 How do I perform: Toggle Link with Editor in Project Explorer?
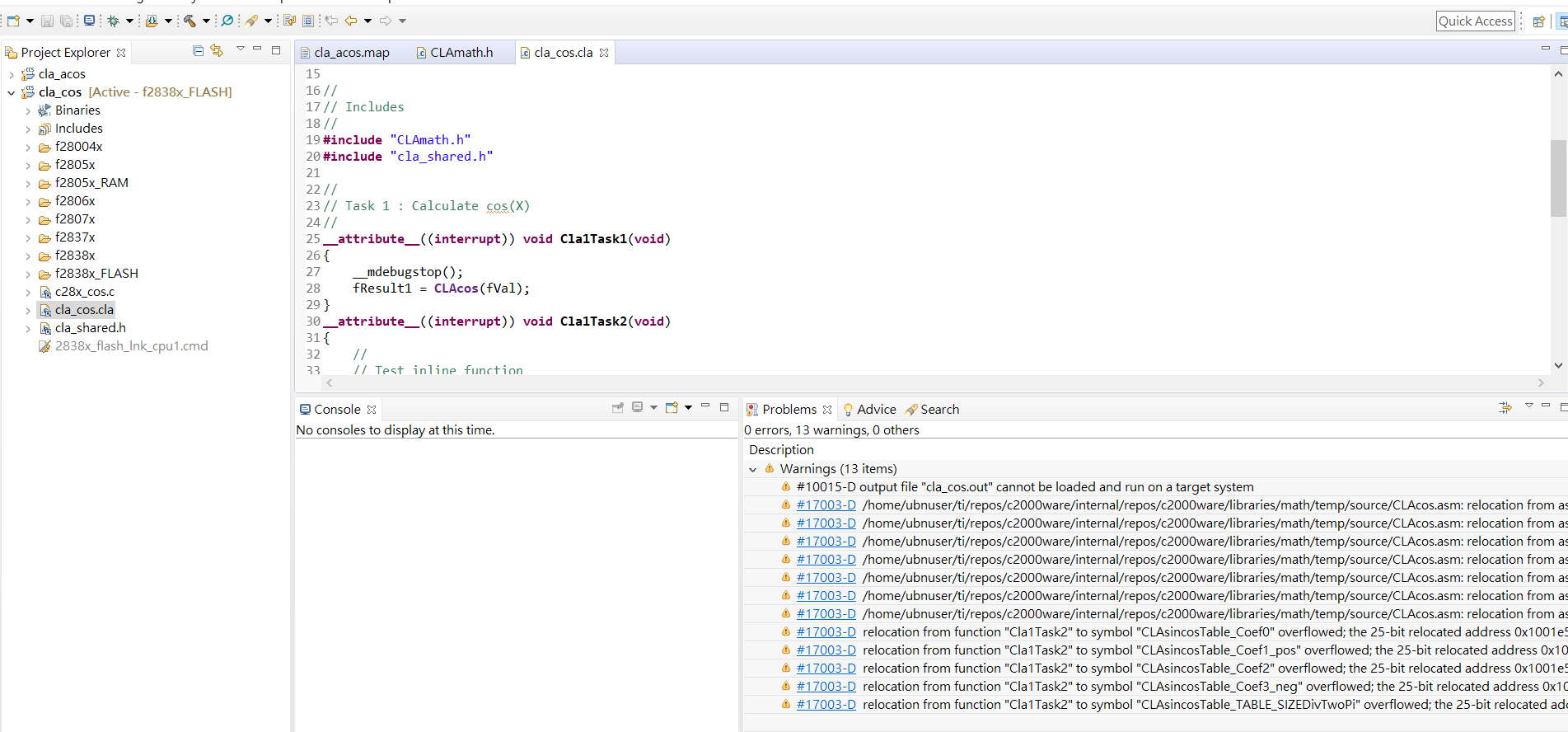point(217,51)
